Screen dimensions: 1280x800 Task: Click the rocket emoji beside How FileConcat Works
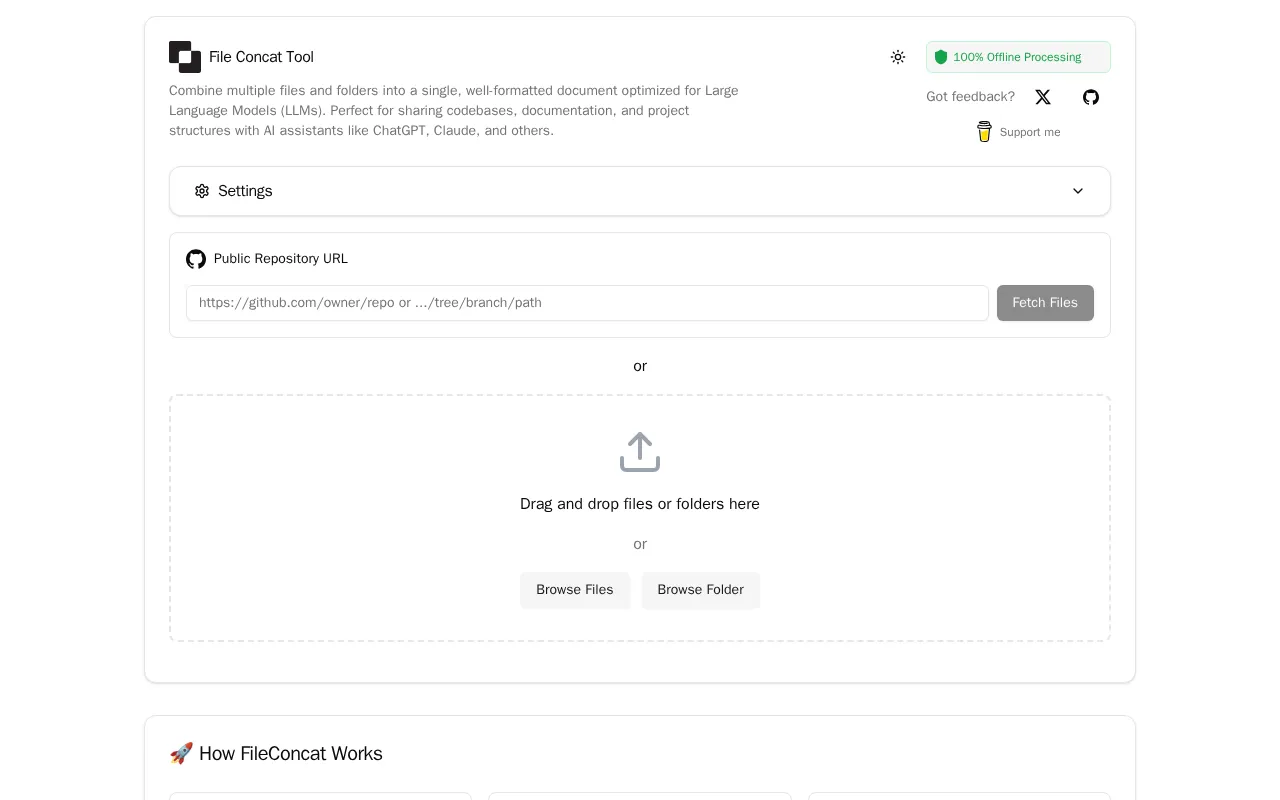pyautogui.click(x=181, y=754)
